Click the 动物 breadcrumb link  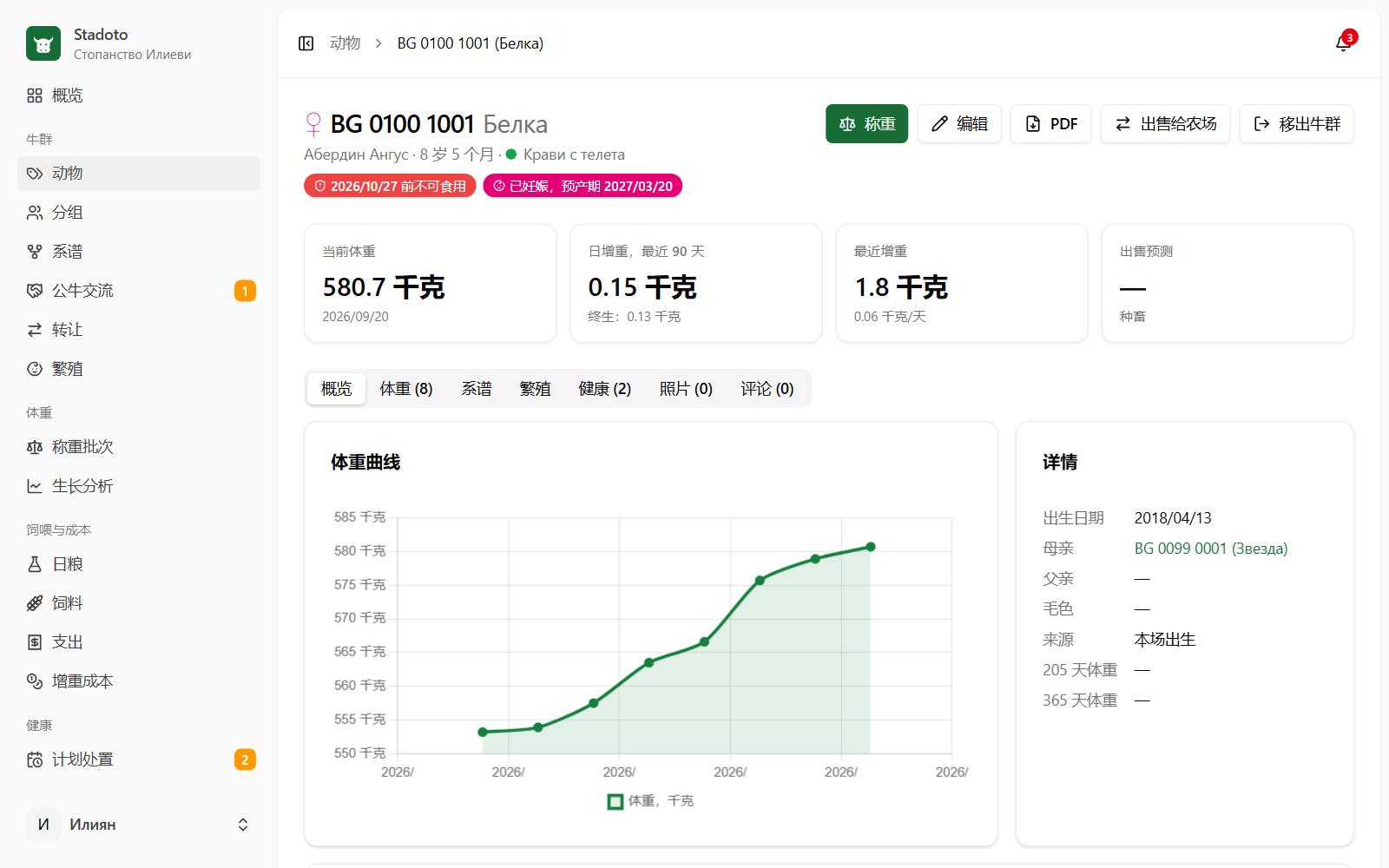tap(345, 43)
